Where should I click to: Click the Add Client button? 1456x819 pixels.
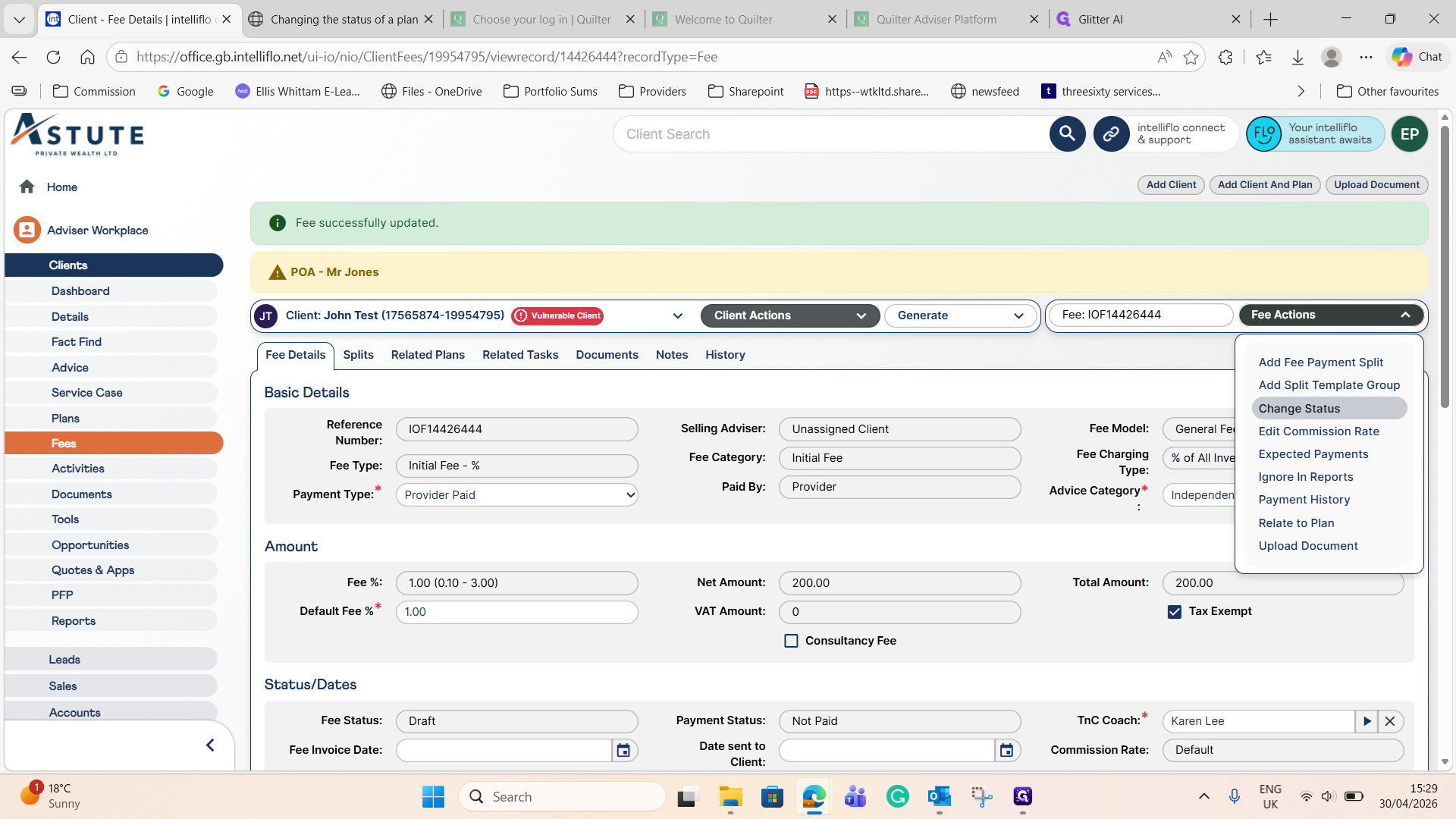pyautogui.click(x=1171, y=185)
